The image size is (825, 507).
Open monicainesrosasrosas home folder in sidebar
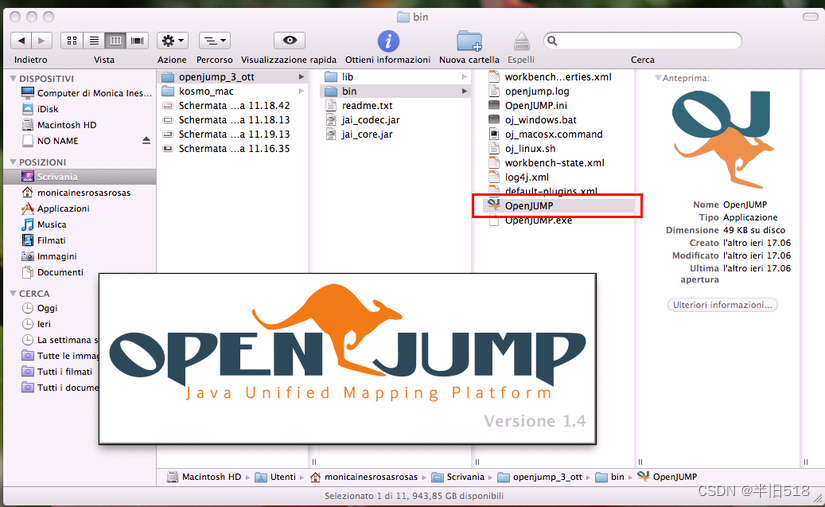click(76, 192)
